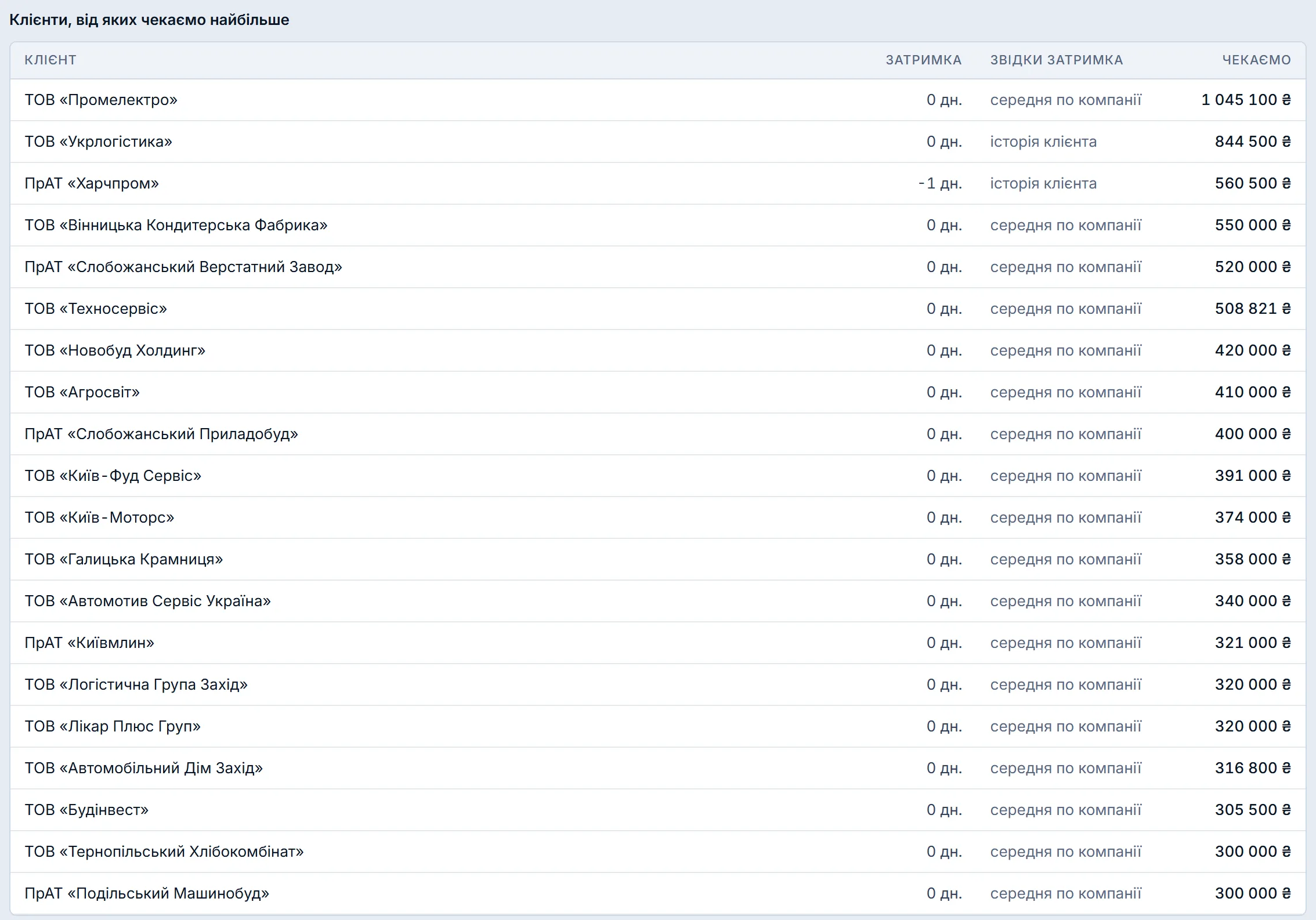Open client ТОВ «Лікар Плюс Груп»

click(x=113, y=726)
